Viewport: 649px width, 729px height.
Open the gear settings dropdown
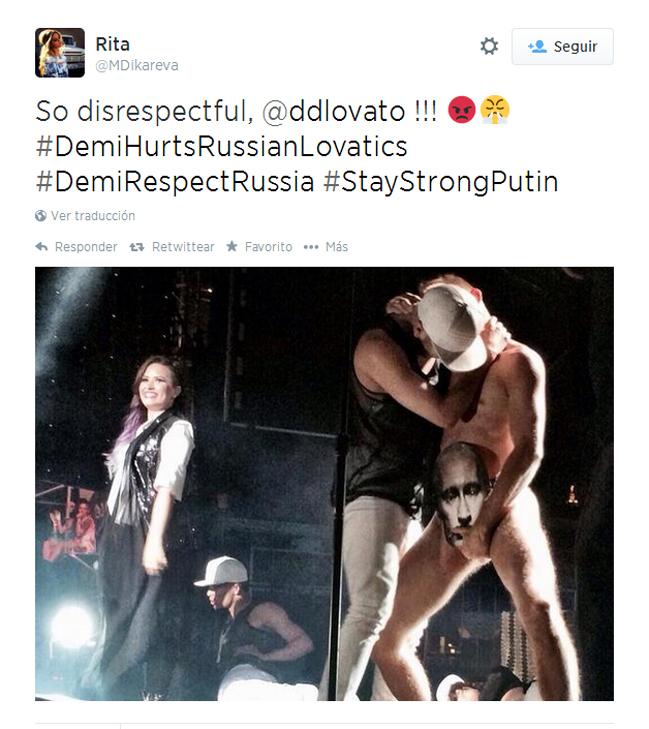[489, 46]
